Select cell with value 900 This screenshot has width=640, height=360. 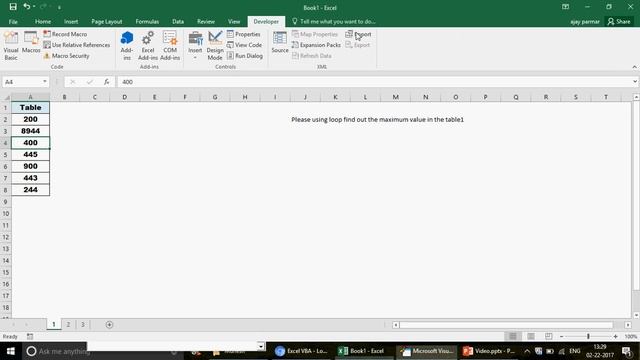[31, 166]
